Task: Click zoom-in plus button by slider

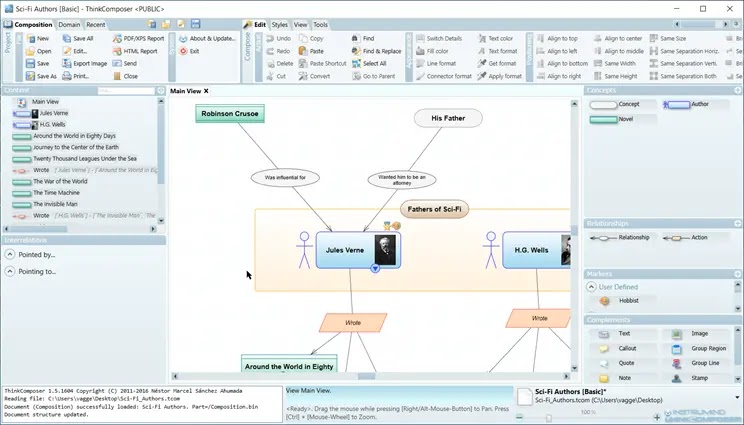Action: 657,418
